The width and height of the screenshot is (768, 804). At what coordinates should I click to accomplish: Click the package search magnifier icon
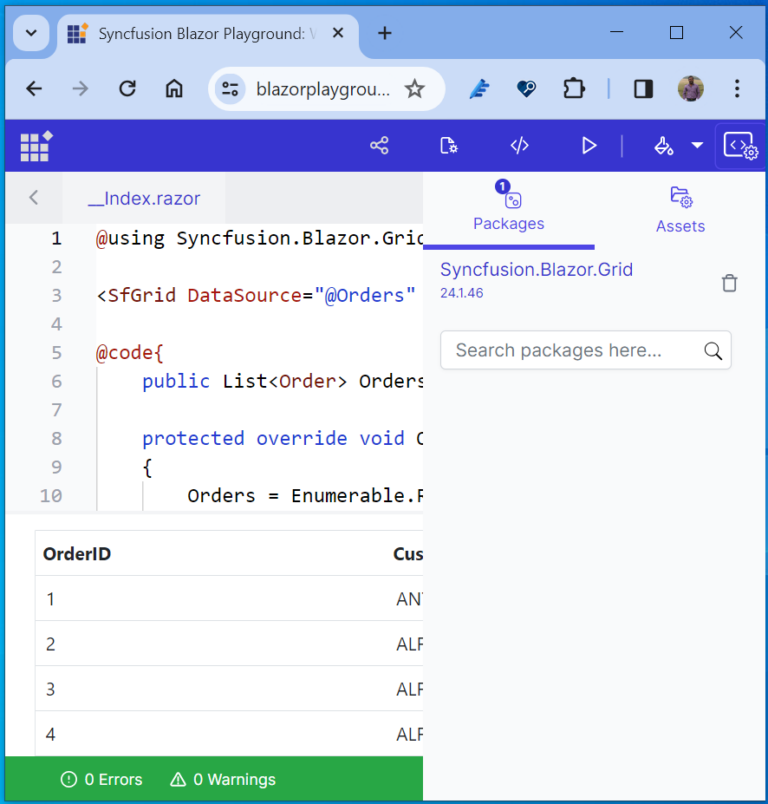click(x=713, y=351)
